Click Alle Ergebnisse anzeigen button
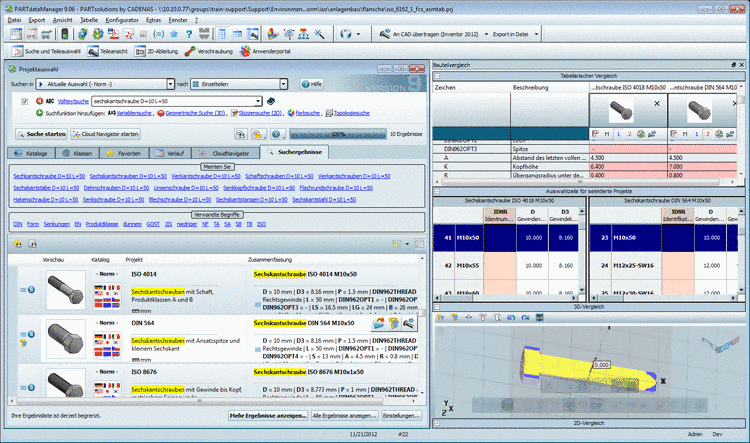The height and width of the screenshot is (443, 750). click(344, 416)
